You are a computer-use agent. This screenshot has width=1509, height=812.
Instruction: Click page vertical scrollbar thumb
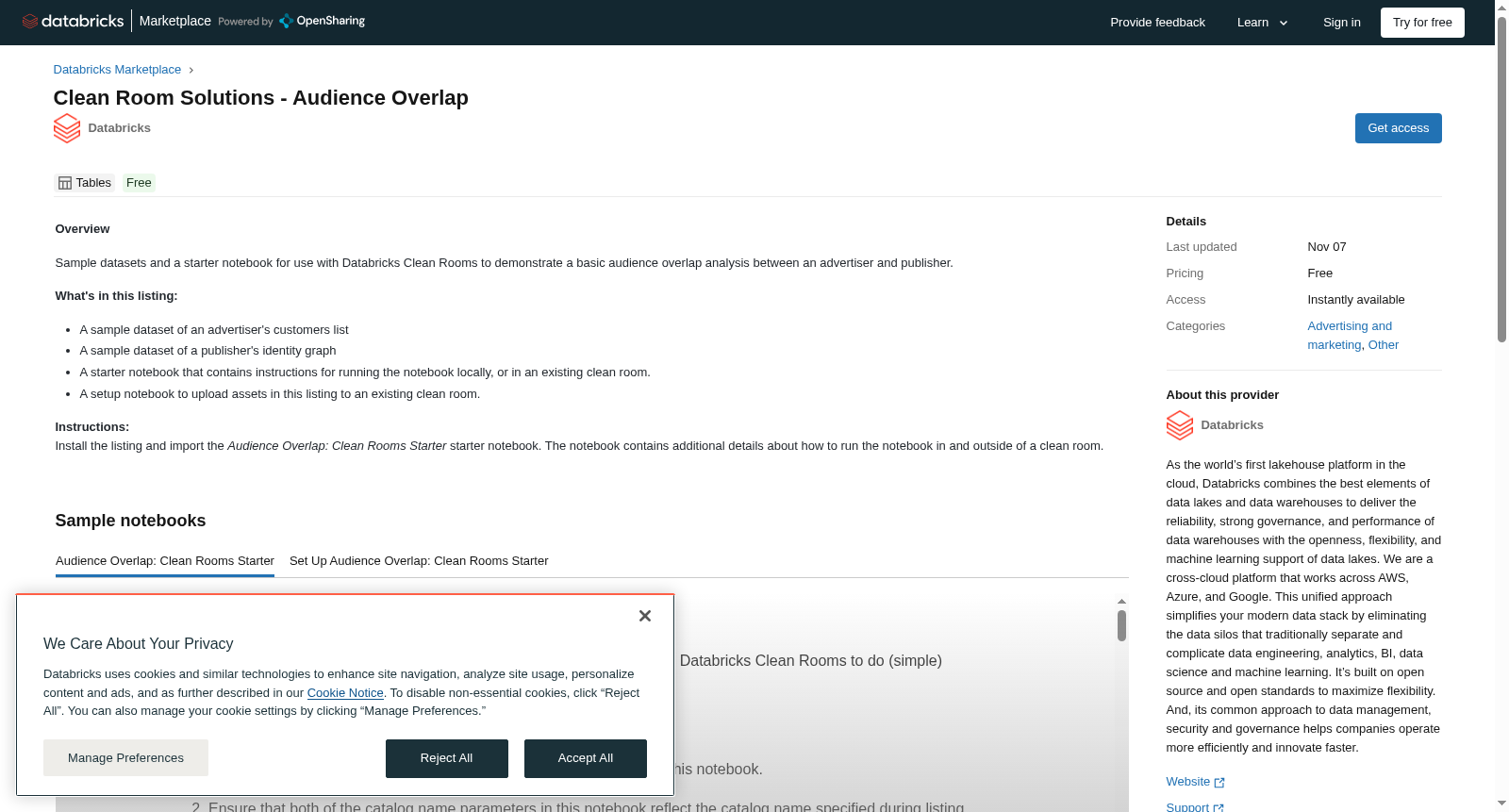tap(1501, 179)
